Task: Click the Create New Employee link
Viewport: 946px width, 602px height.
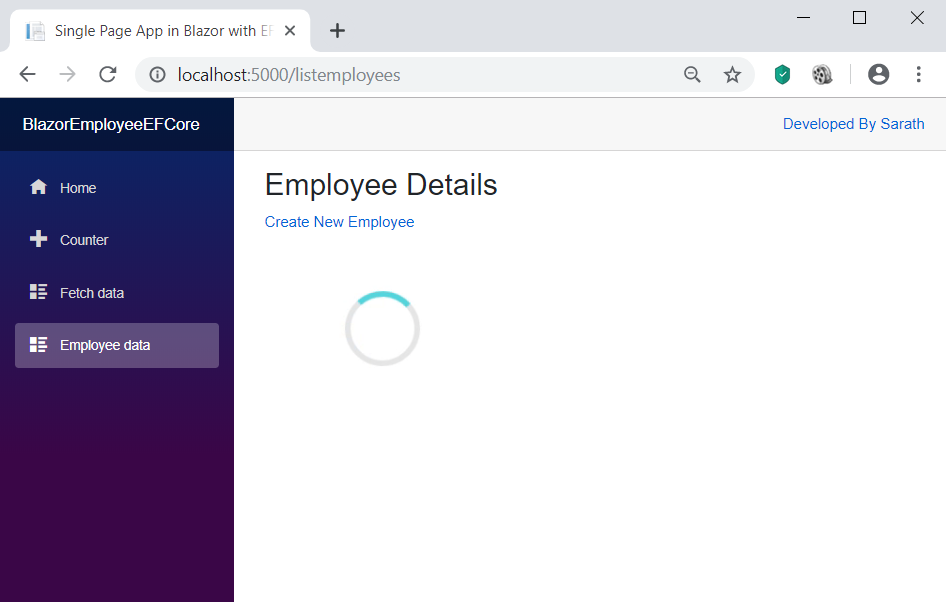Action: coord(340,222)
